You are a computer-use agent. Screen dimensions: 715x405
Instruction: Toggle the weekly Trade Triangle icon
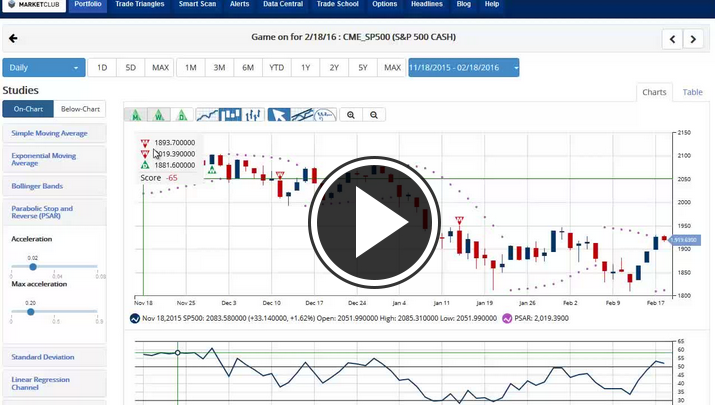tap(159, 115)
